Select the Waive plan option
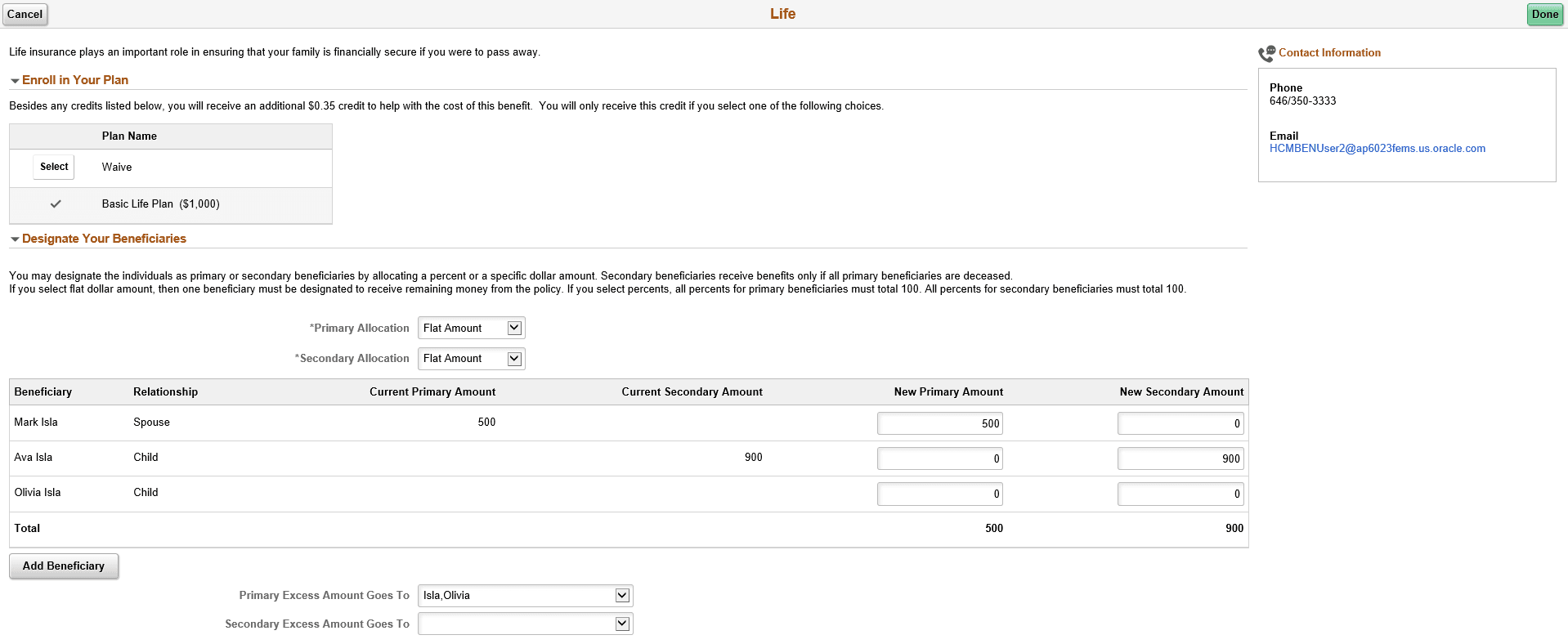 pyautogui.click(x=54, y=167)
